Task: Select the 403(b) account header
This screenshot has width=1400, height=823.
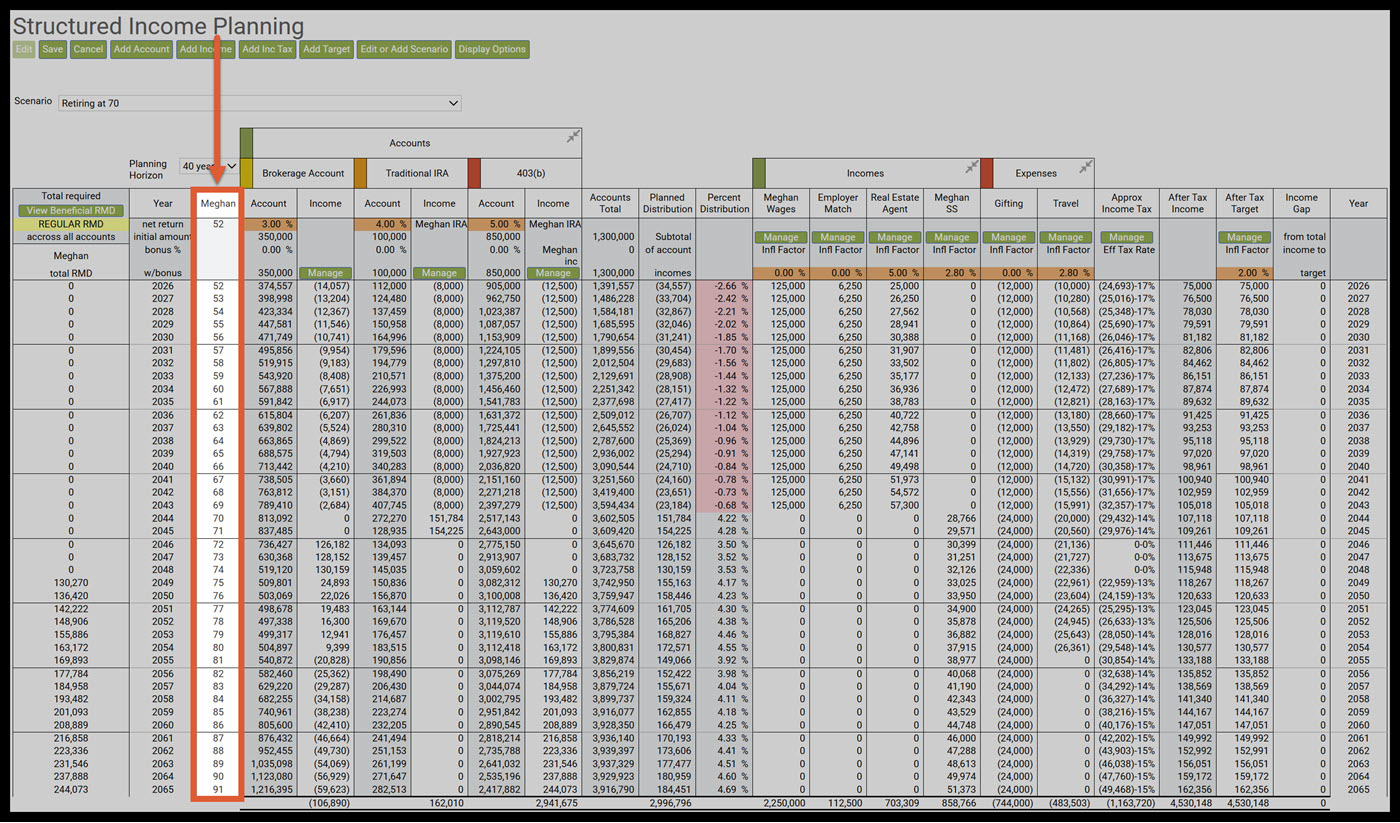Action: [x=531, y=173]
